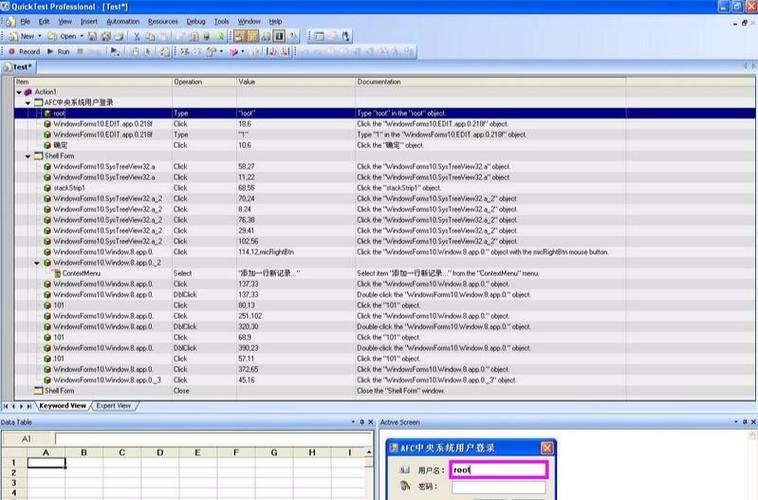Open the Edit menu
The width and height of the screenshot is (758, 500).
pos(44,21)
